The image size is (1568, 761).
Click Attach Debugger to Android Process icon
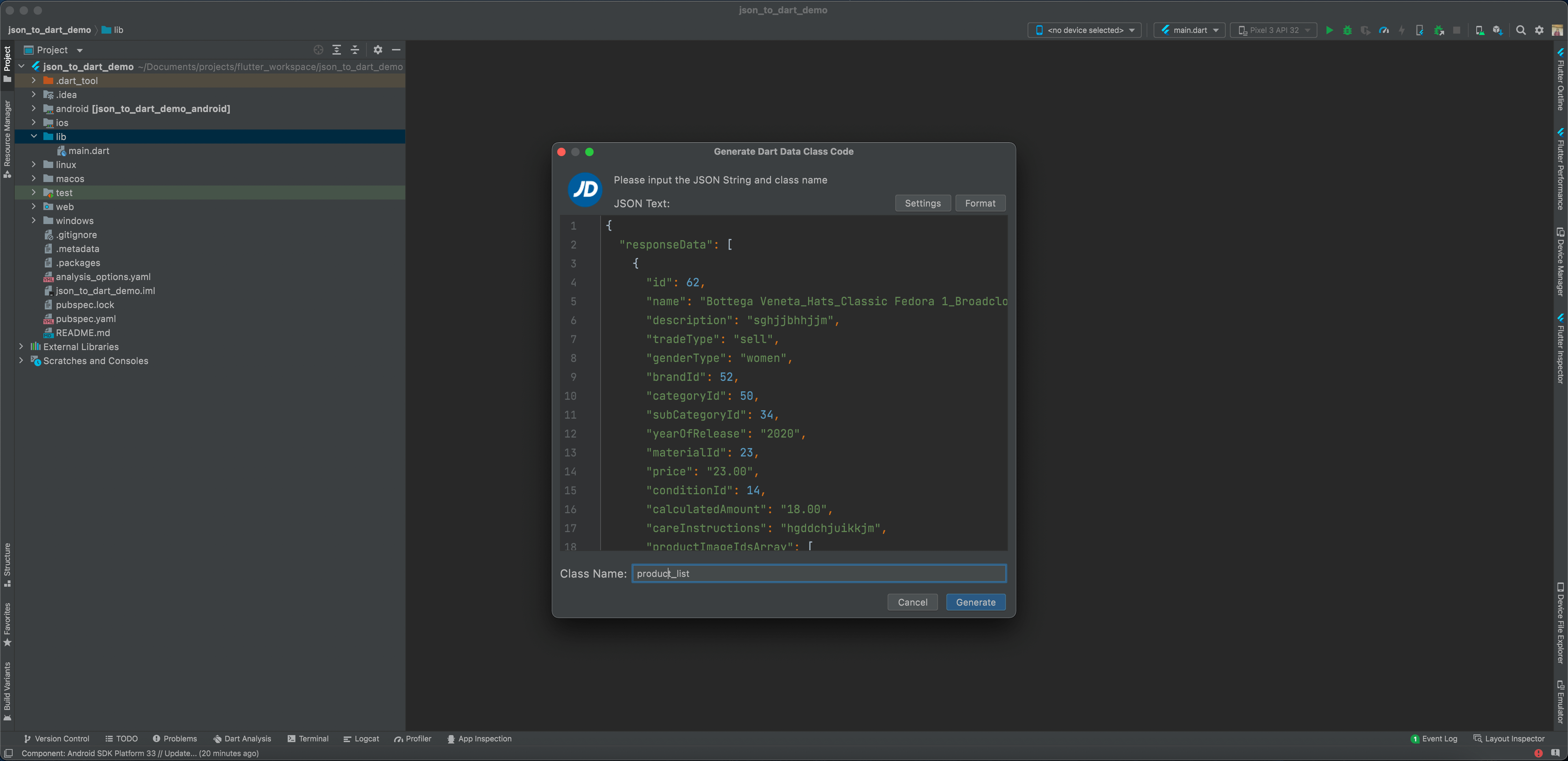tap(1439, 30)
